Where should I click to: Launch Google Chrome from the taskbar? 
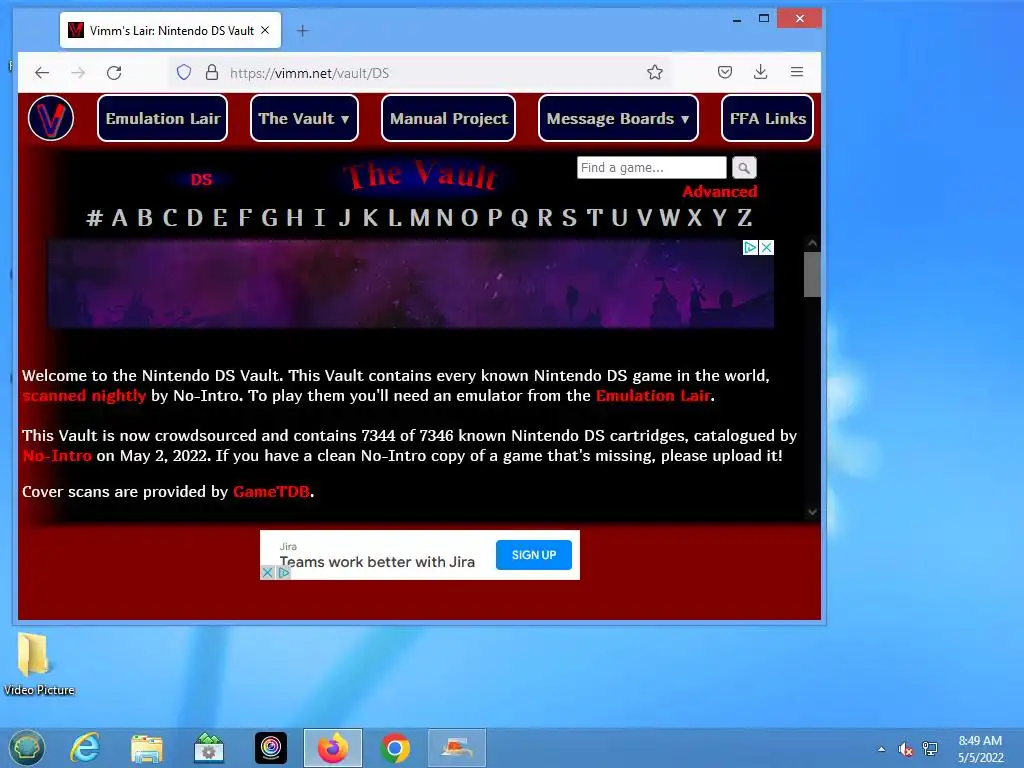click(395, 748)
